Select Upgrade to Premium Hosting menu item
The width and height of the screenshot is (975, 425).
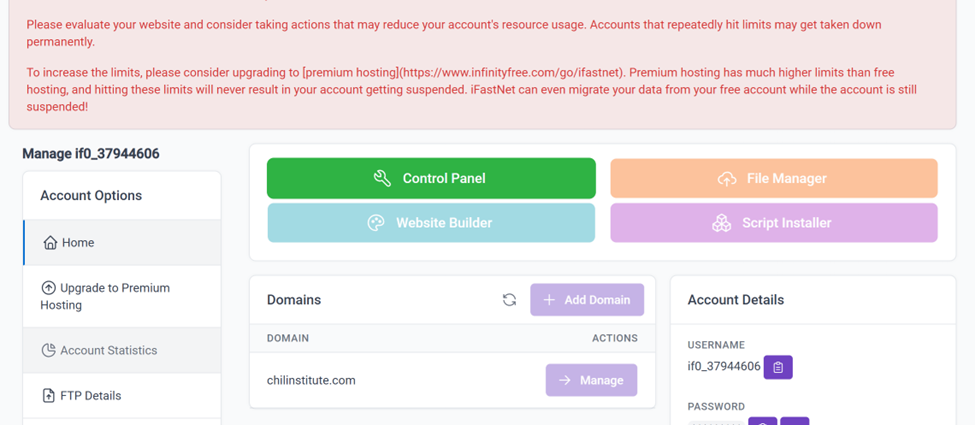pyautogui.click(x=114, y=296)
